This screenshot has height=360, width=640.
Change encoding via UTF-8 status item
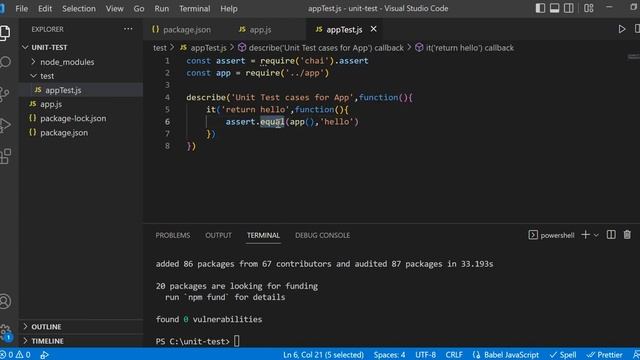tap(425, 355)
